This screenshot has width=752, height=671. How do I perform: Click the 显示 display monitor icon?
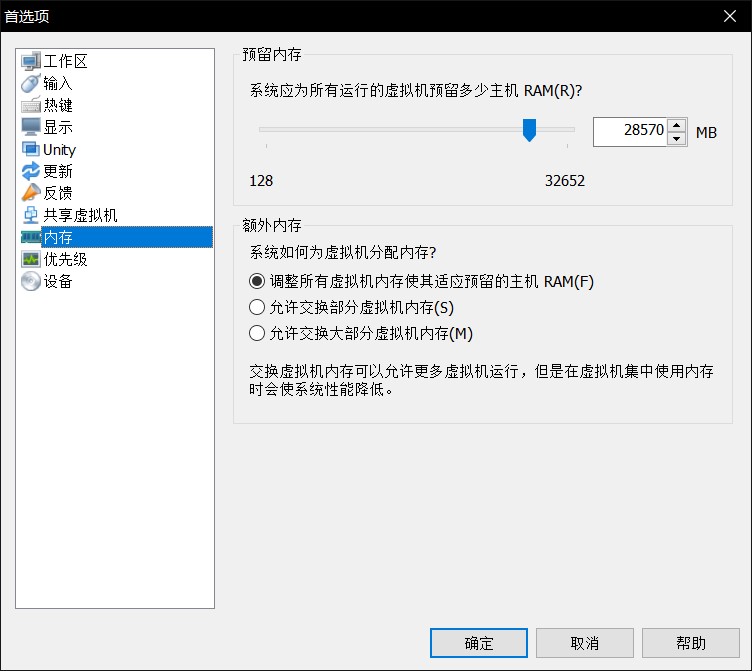click(x=31, y=127)
